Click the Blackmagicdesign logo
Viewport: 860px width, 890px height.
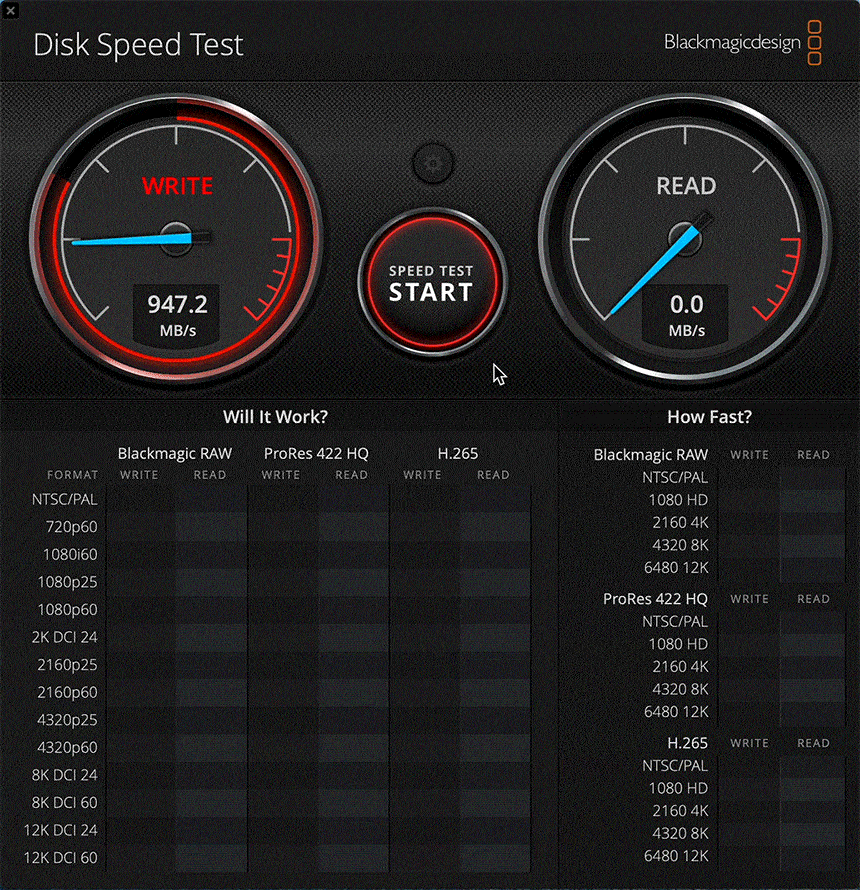tap(743, 43)
